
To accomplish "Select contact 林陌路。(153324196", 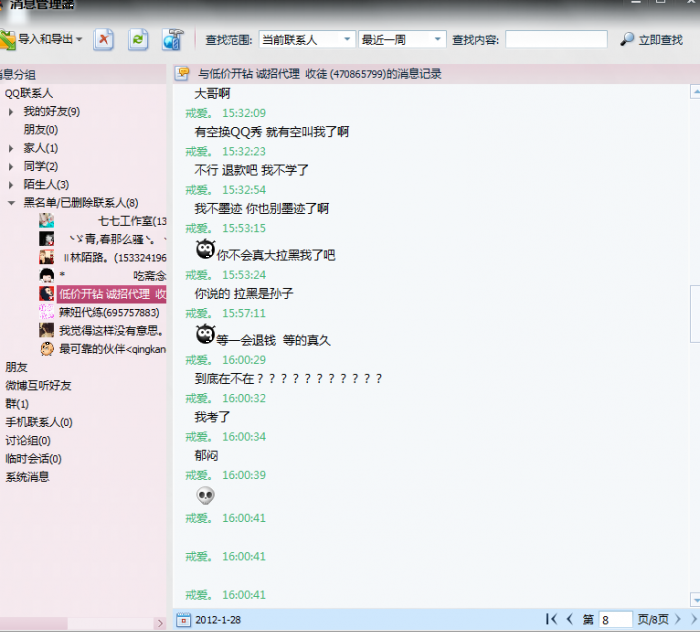I will coord(115,258).
